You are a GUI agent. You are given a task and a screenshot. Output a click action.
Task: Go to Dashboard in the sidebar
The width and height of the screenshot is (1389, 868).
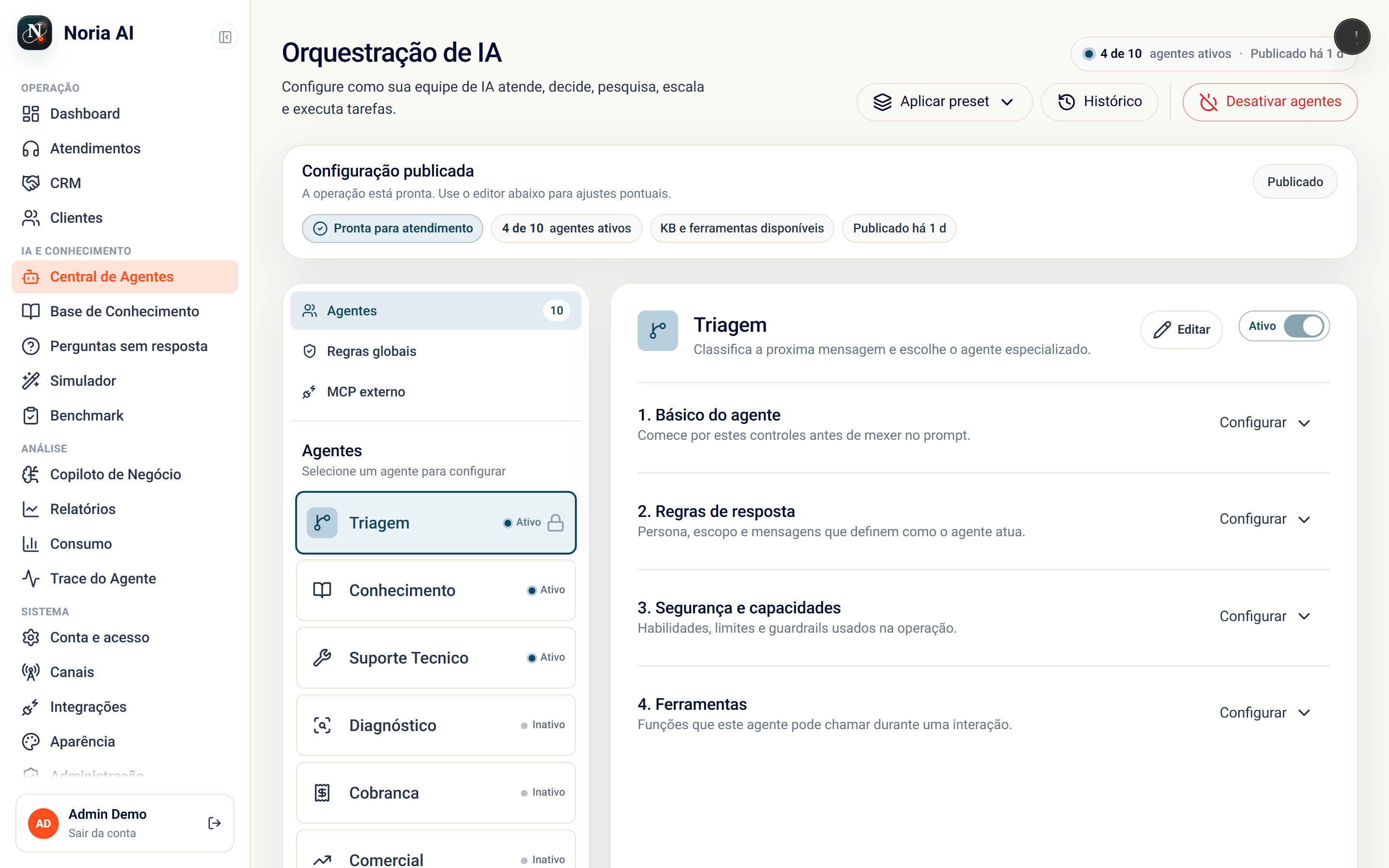(124, 114)
